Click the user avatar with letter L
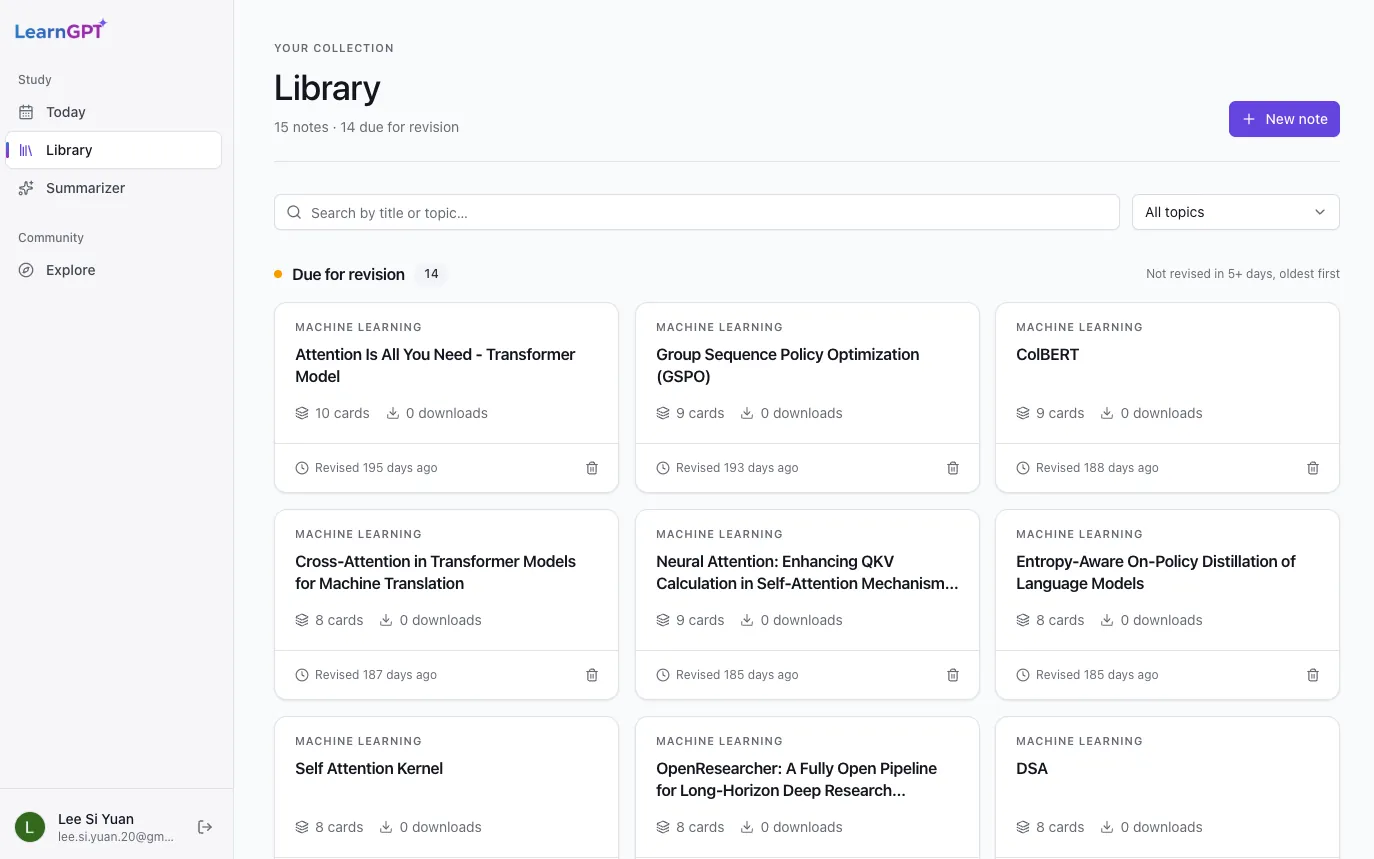The image size is (1374, 859). 30,827
